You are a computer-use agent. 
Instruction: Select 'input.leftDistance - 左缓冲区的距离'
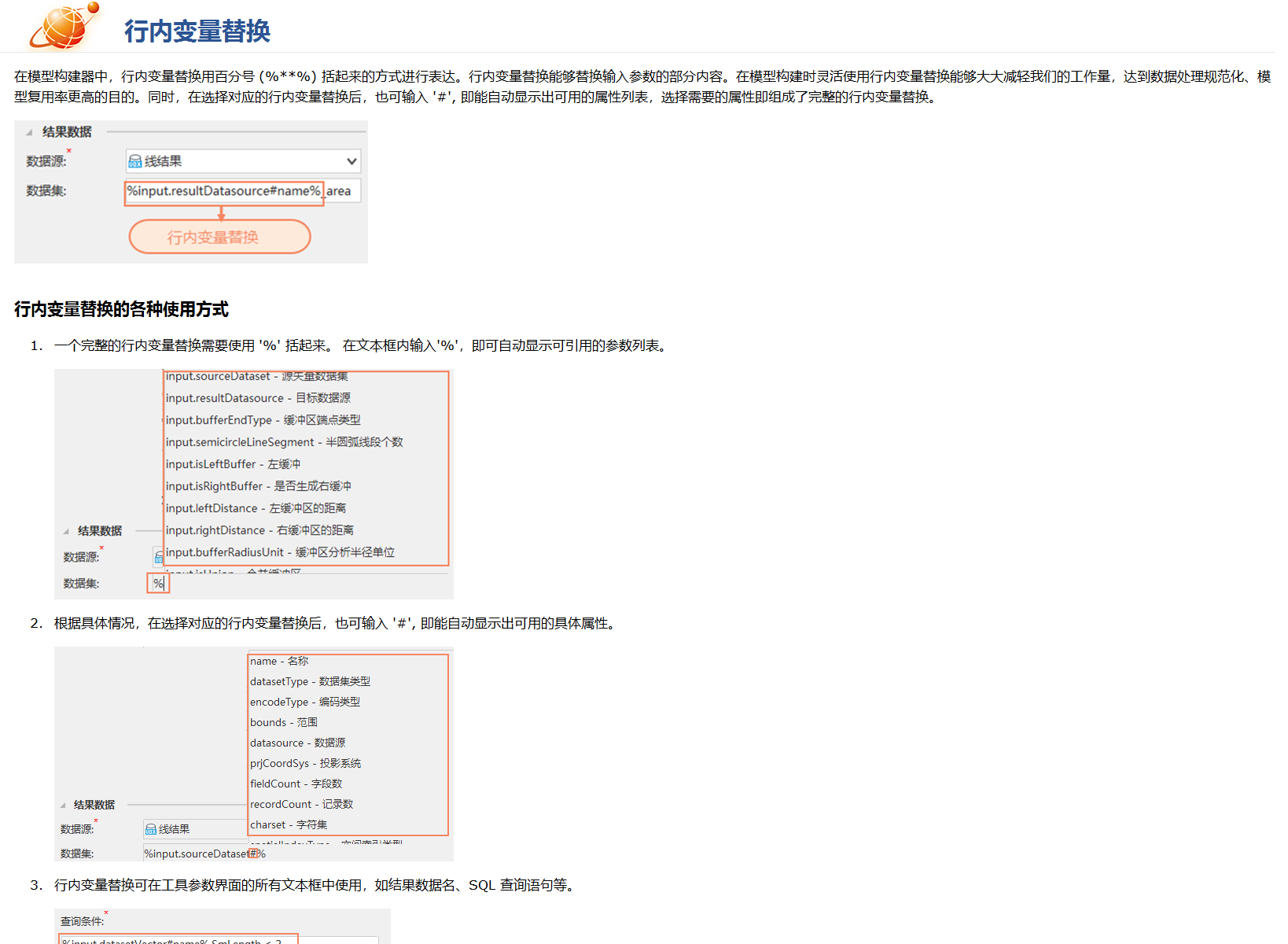(x=256, y=508)
